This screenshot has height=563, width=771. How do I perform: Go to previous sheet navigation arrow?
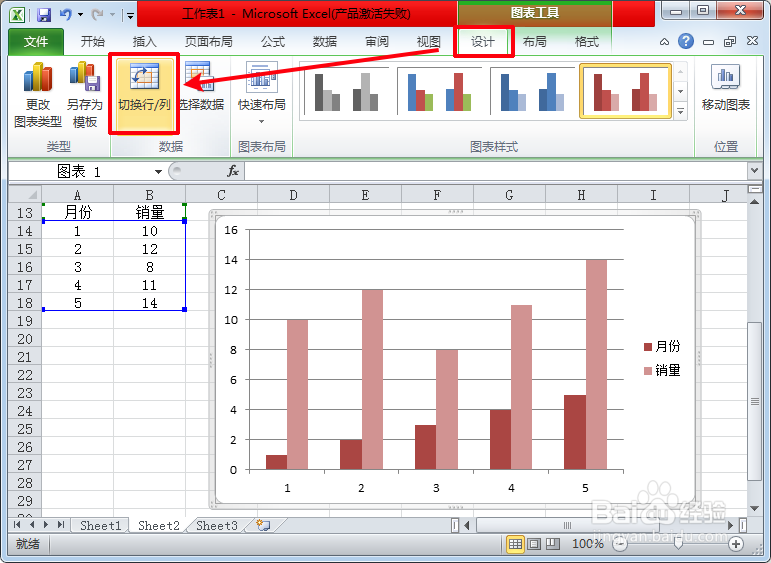pos(32,525)
